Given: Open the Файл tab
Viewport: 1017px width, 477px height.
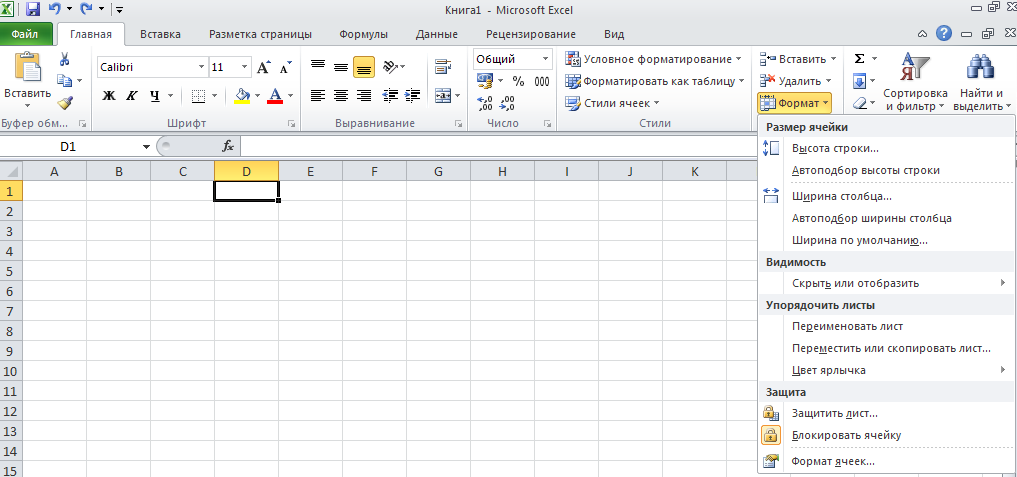Looking at the screenshot, I should [x=25, y=34].
